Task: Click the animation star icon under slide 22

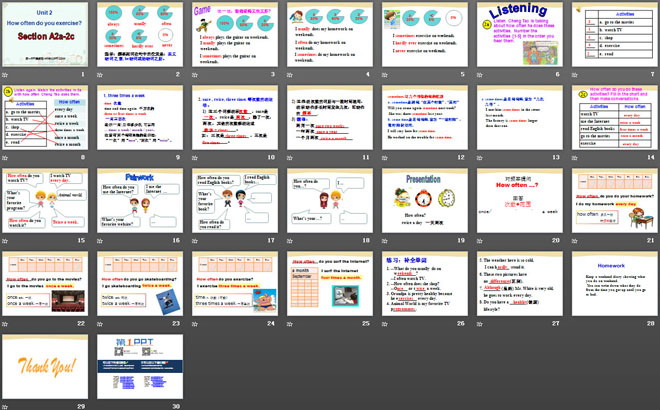Action: pos(5,324)
